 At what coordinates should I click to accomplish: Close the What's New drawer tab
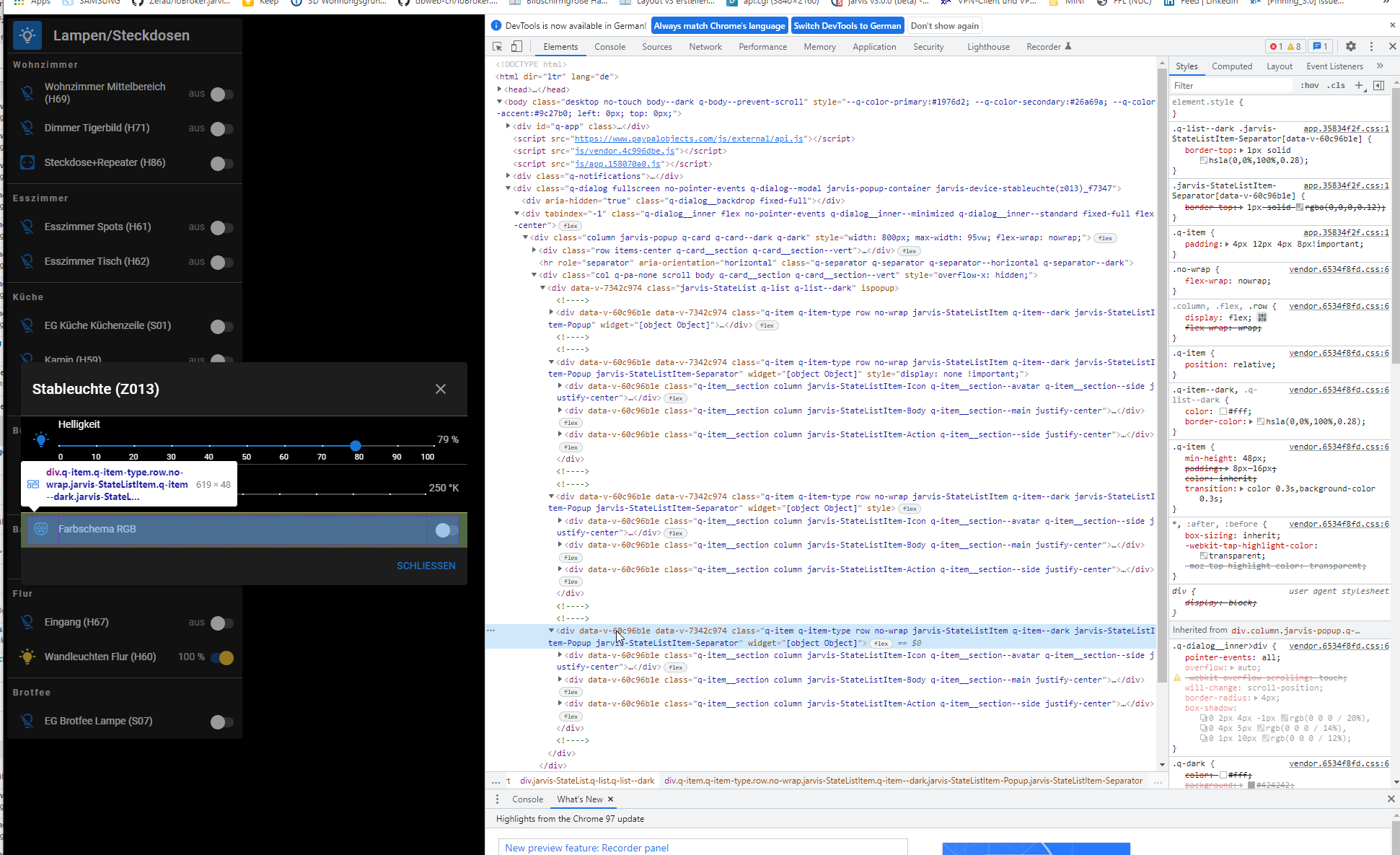click(610, 799)
